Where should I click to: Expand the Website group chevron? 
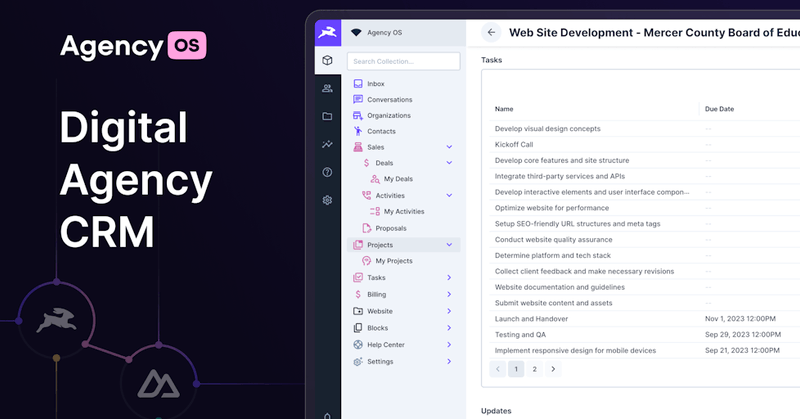pos(449,311)
